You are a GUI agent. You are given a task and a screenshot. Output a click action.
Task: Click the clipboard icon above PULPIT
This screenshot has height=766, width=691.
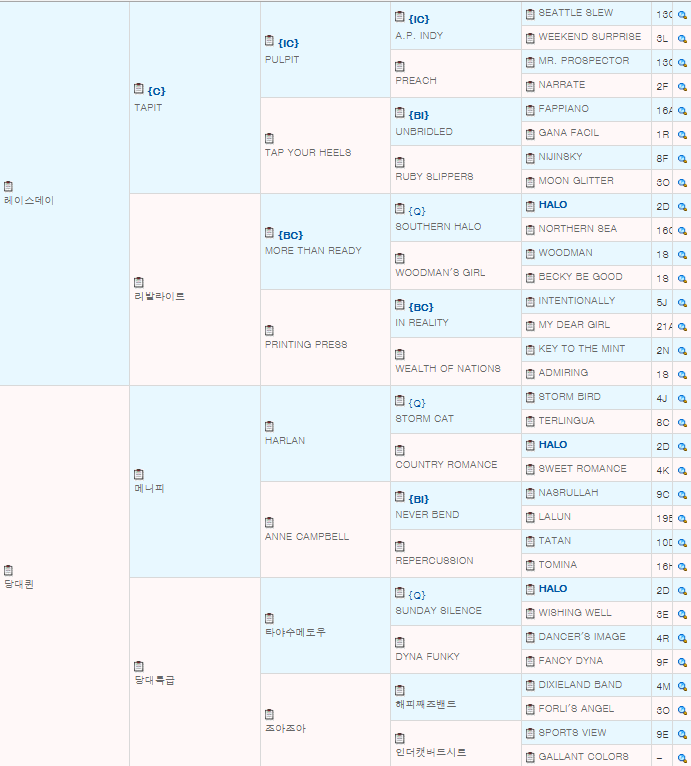pos(269,41)
